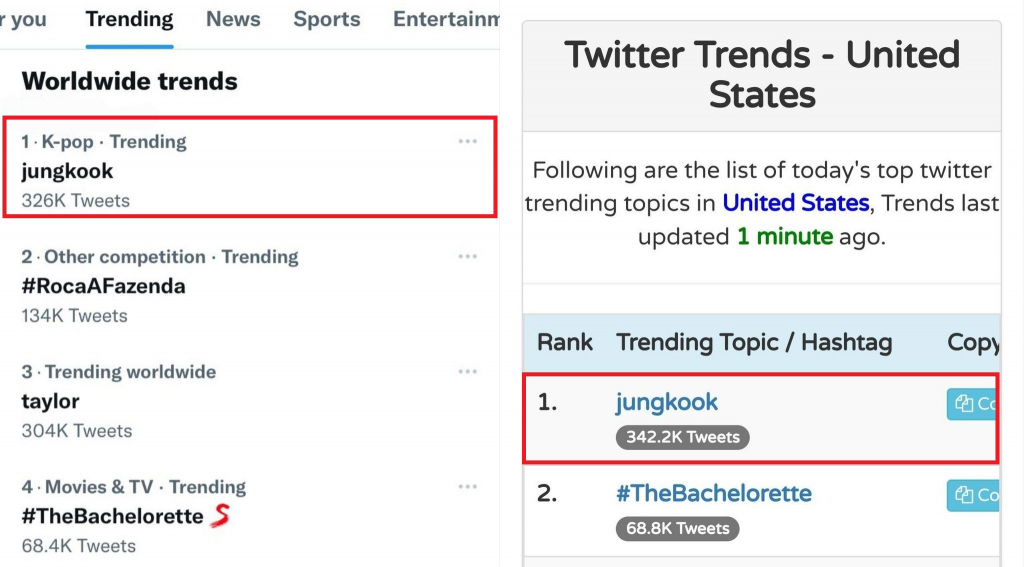Select the taylor worldwide trend
1024x567 pixels.
[x=250, y=401]
